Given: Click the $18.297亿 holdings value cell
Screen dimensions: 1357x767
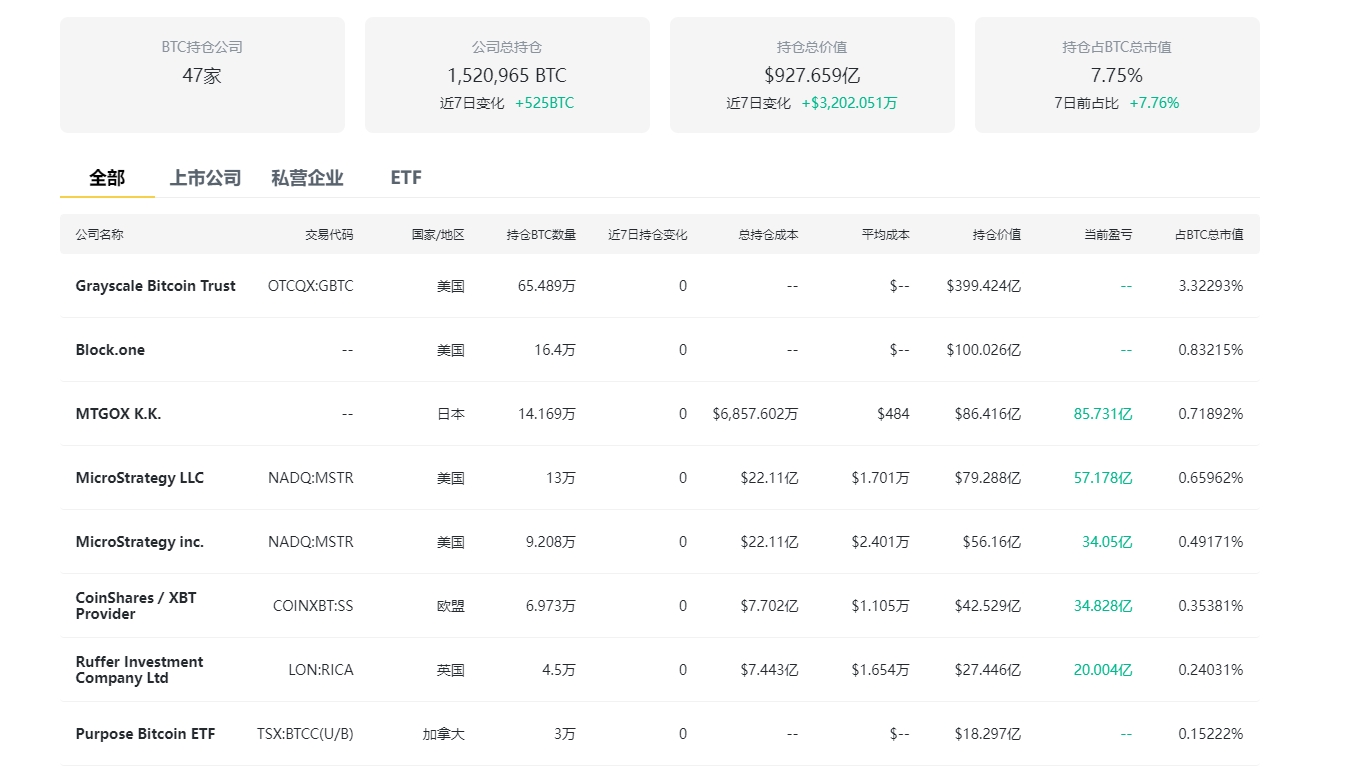Looking at the screenshot, I should 988,734.
